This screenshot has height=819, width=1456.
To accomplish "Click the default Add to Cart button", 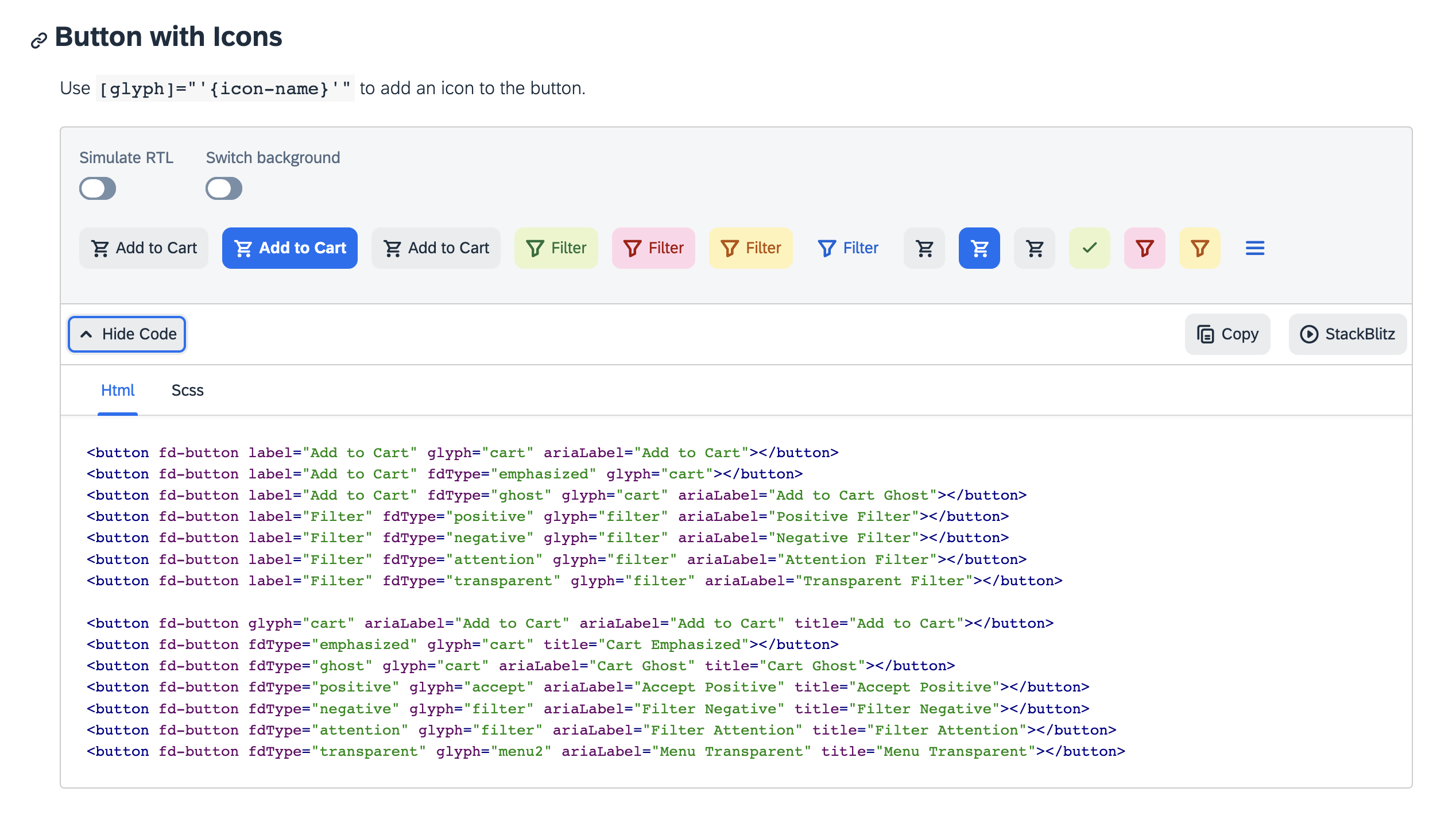I will (x=144, y=248).
